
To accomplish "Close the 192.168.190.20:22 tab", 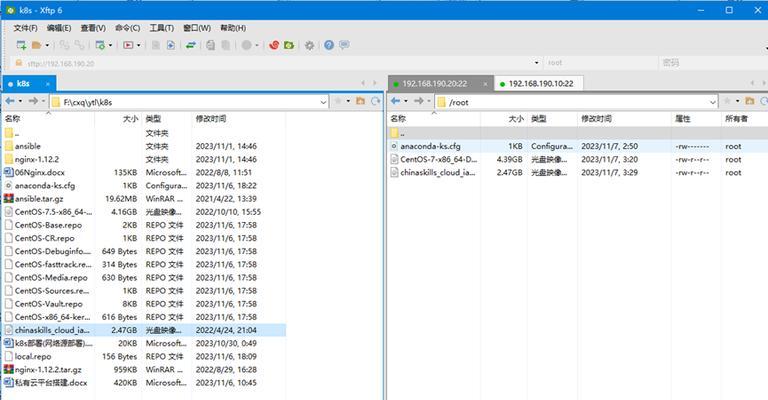I will click(485, 84).
